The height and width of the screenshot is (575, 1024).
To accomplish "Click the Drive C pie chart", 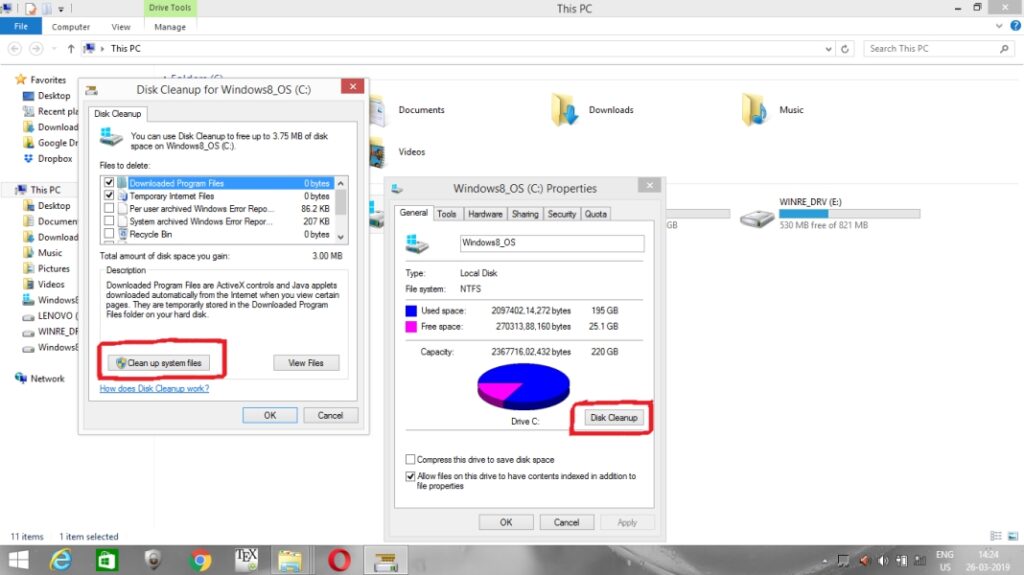I will (x=523, y=387).
